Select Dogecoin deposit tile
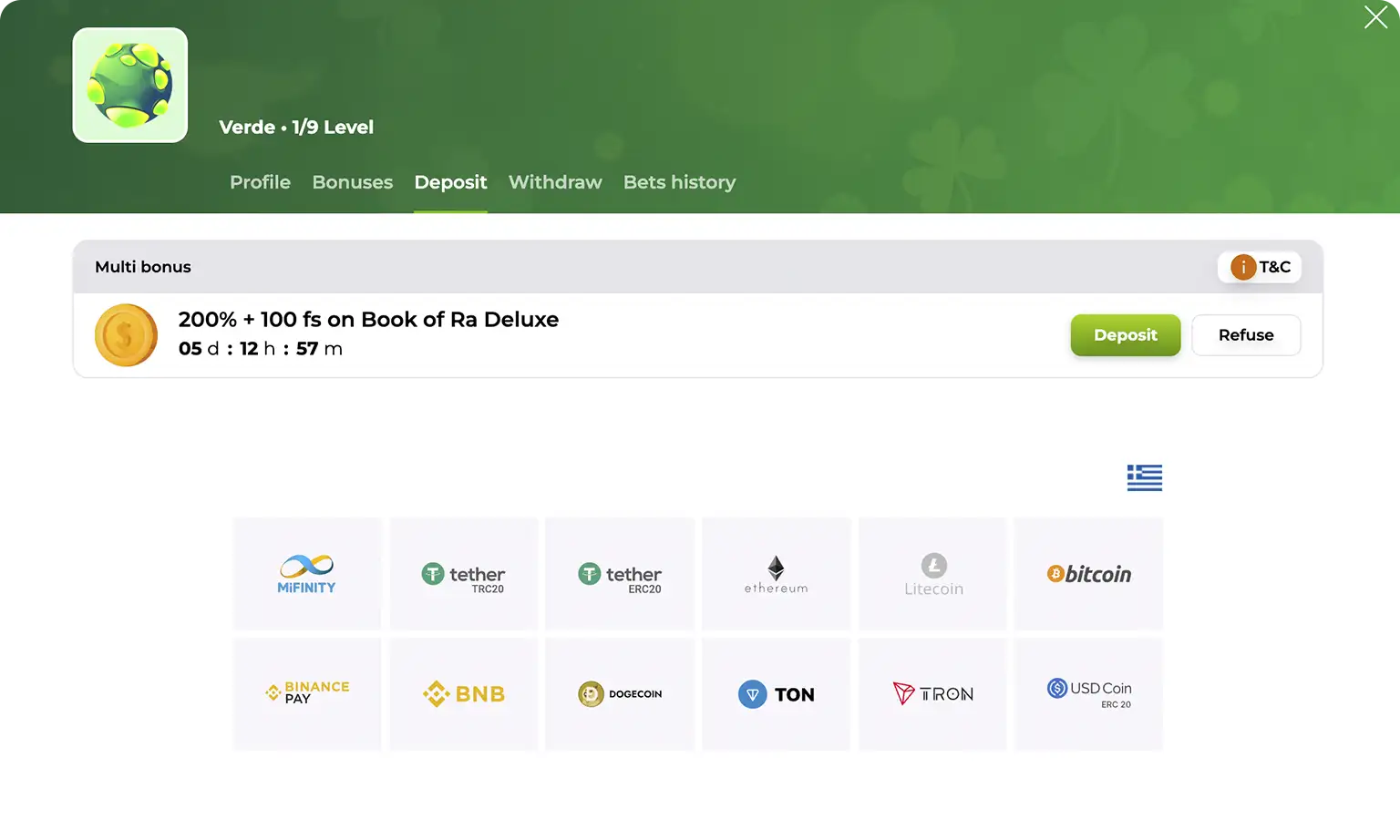The image size is (1400, 840). [620, 694]
